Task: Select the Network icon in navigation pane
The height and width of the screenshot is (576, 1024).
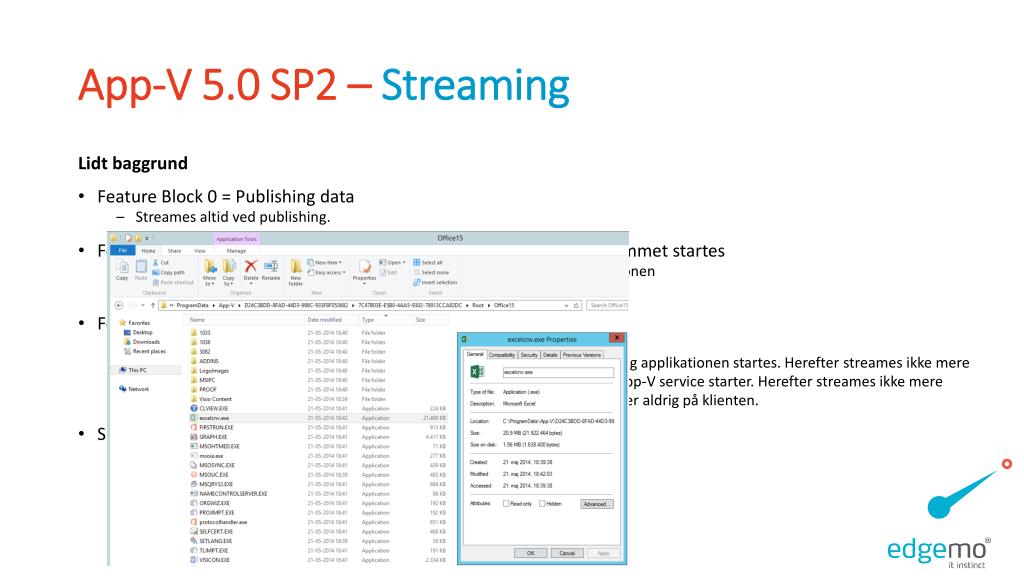Action: click(122, 389)
